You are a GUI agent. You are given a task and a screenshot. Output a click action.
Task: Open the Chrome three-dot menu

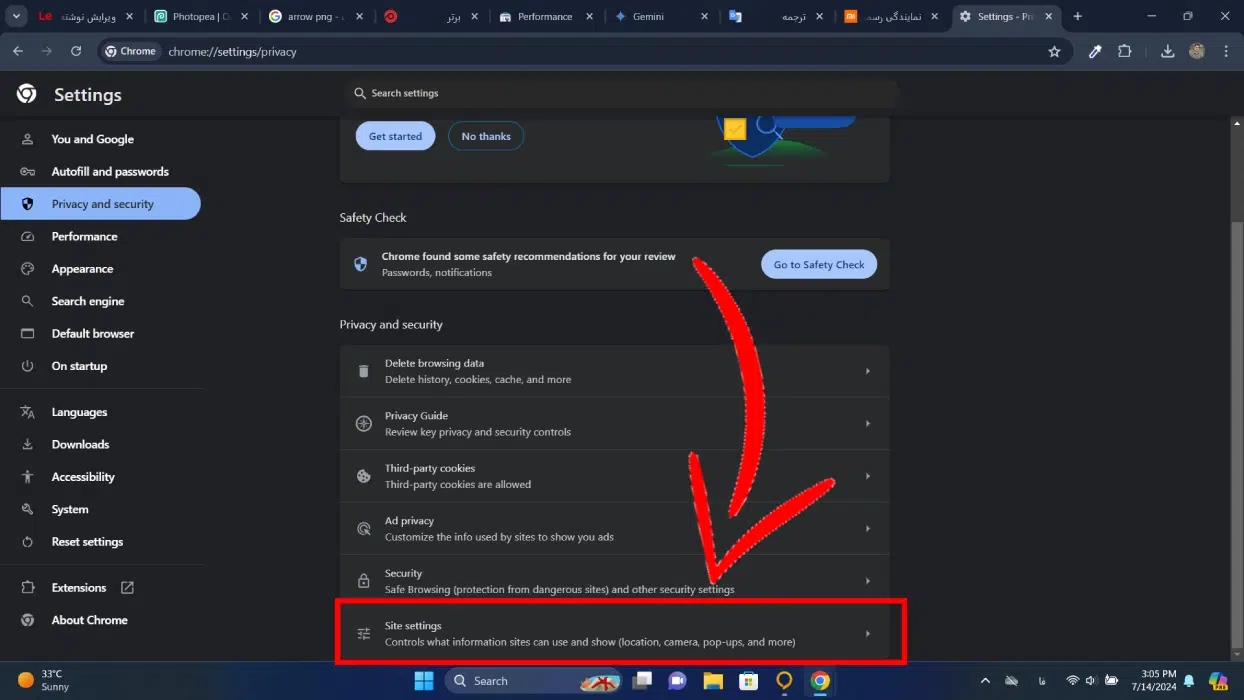point(1226,51)
